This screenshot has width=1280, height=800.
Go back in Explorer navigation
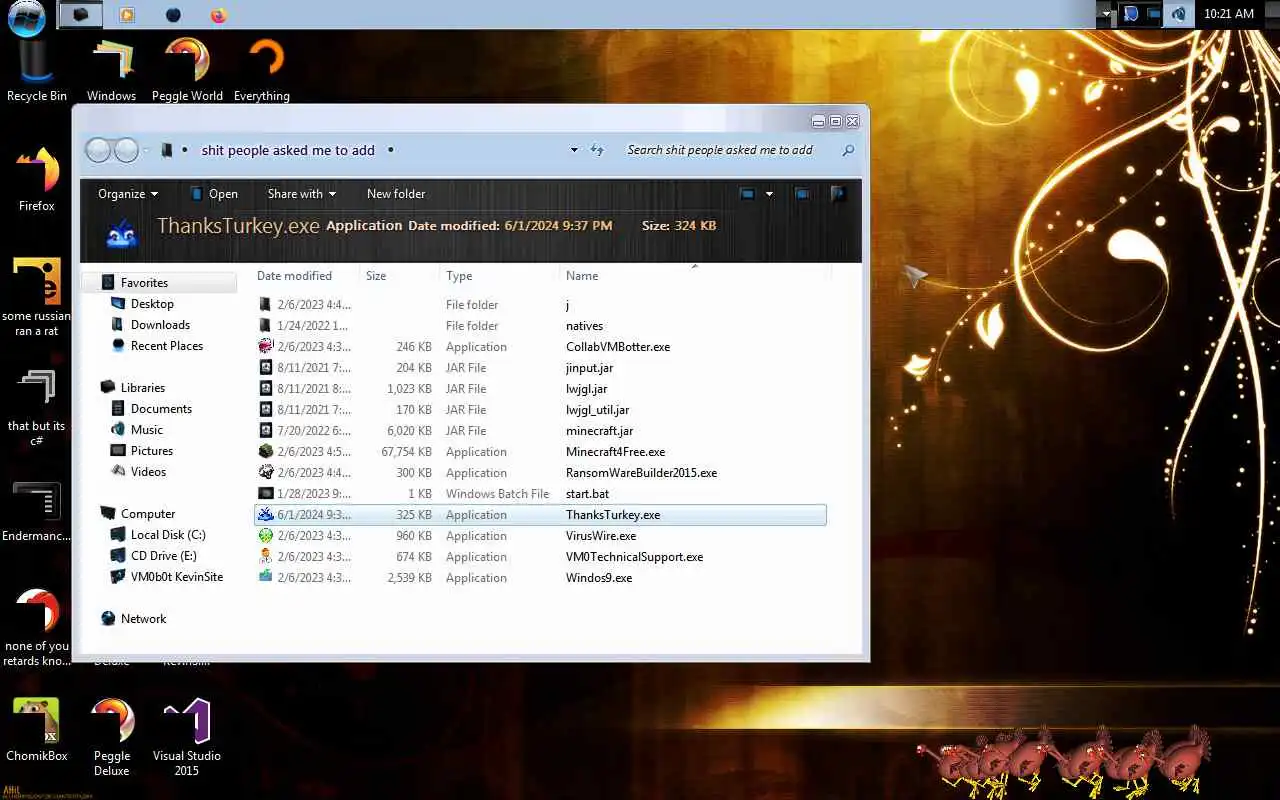pyautogui.click(x=98, y=150)
